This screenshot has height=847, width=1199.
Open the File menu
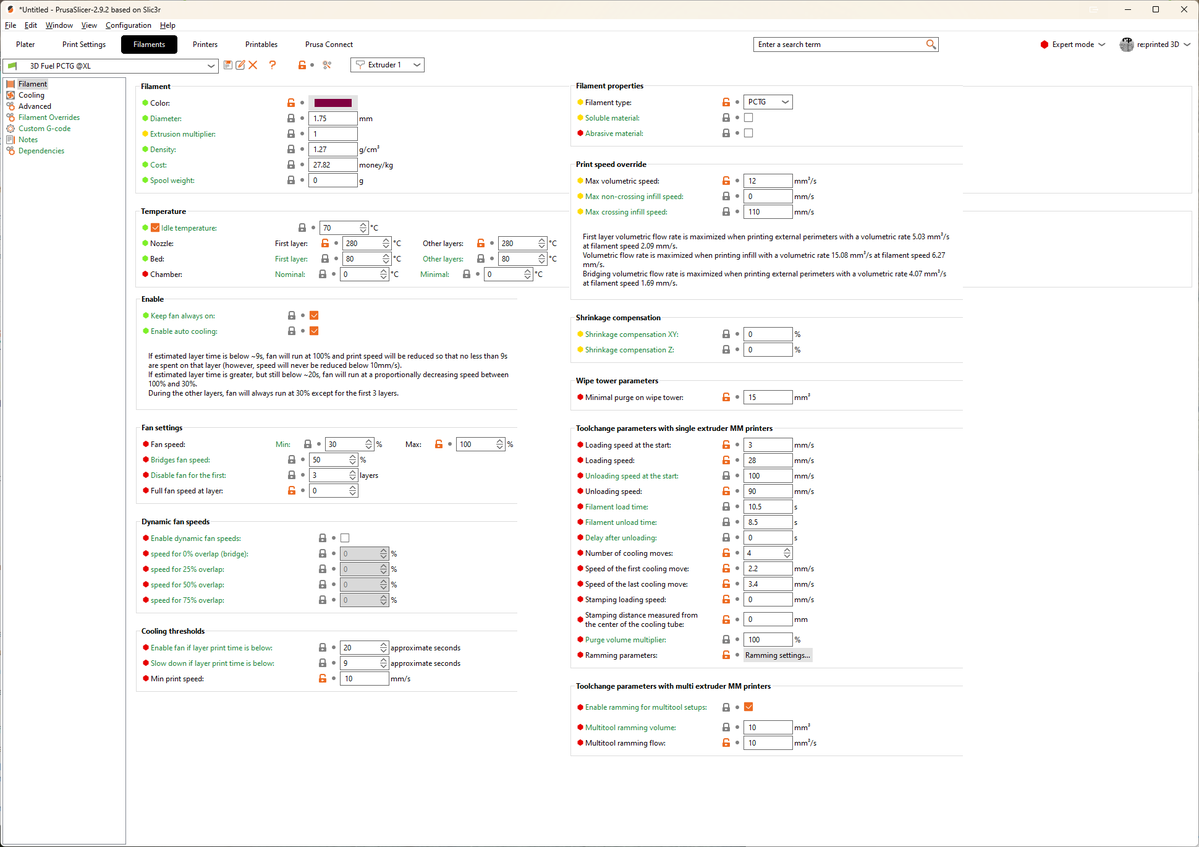[x=10, y=25]
